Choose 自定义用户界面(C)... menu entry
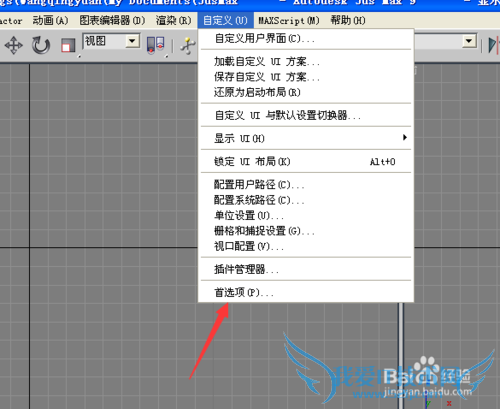Viewport: 500px width, 409px height. coord(306,39)
